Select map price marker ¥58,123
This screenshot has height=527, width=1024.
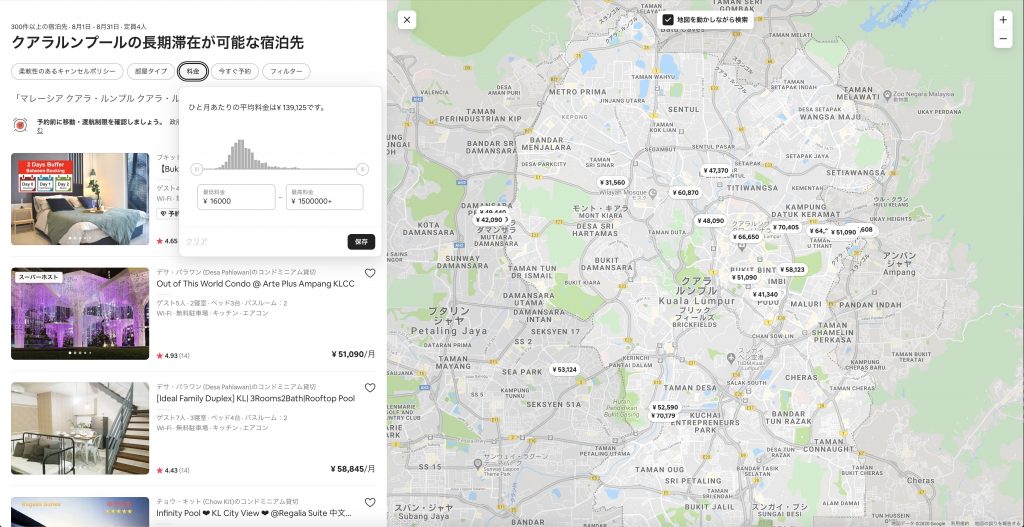pyautogui.click(x=792, y=269)
